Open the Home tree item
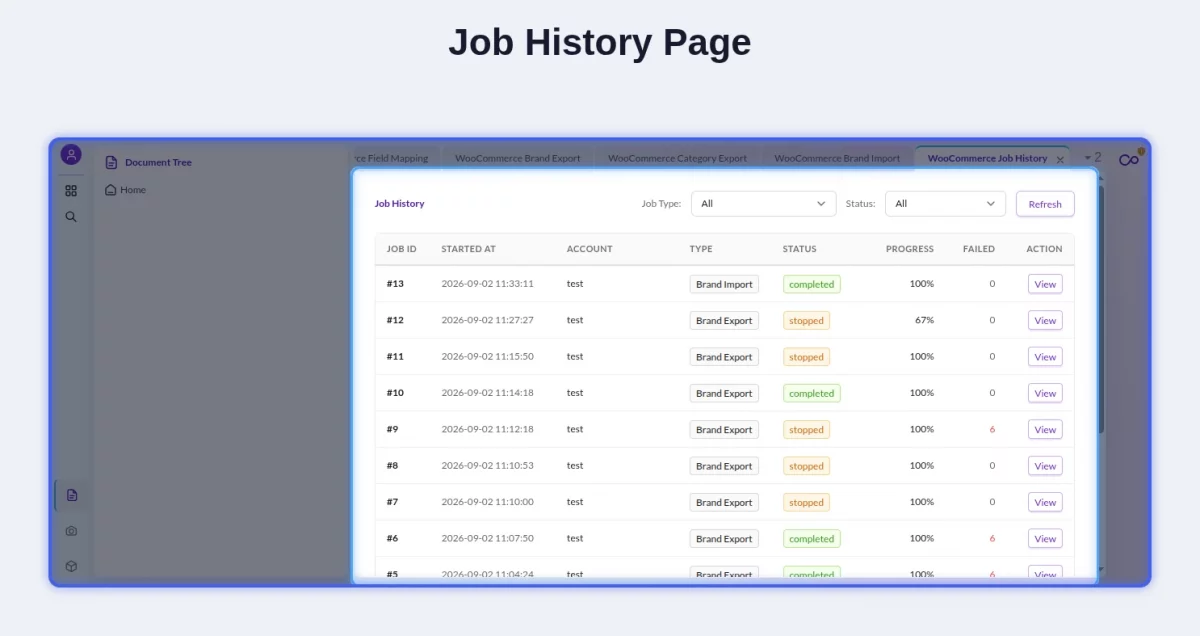The width and height of the screenshot is (1200, 636). tap(126, 190)
